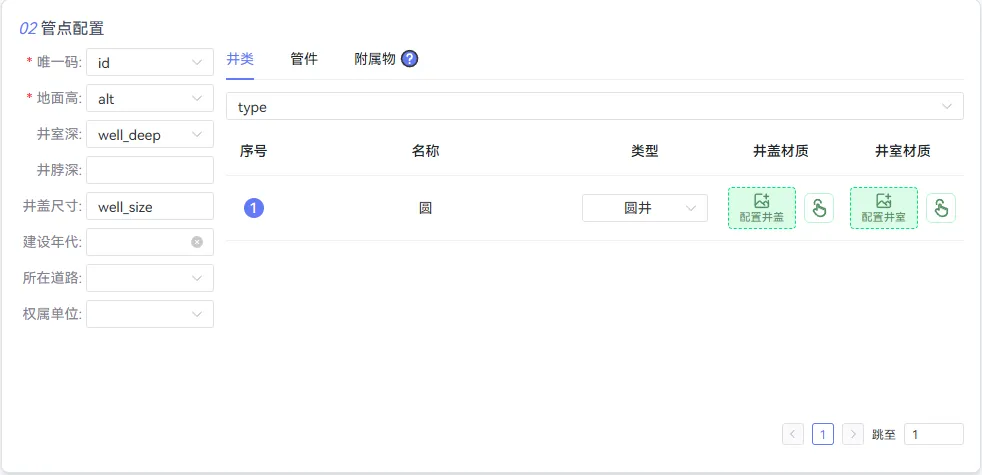Click the hand pointer icon beside 配置井盖

tap(819, 208)
